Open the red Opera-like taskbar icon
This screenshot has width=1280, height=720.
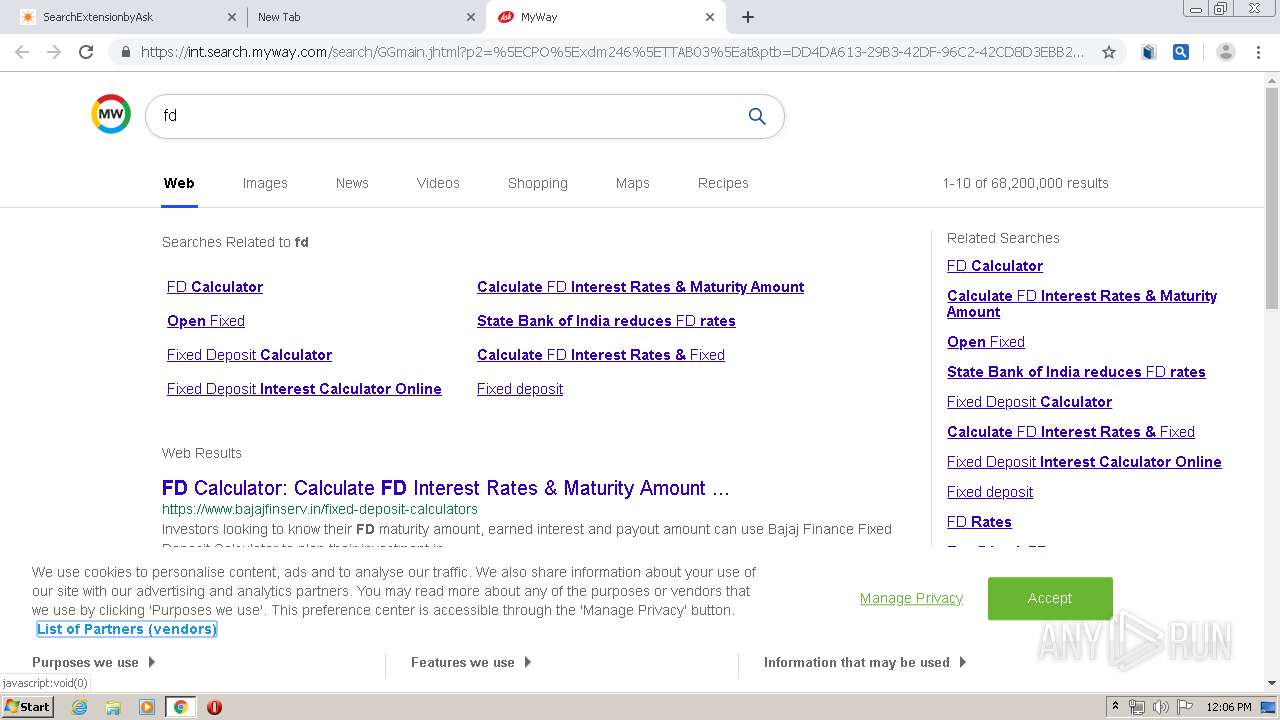(x=214, y=707)
